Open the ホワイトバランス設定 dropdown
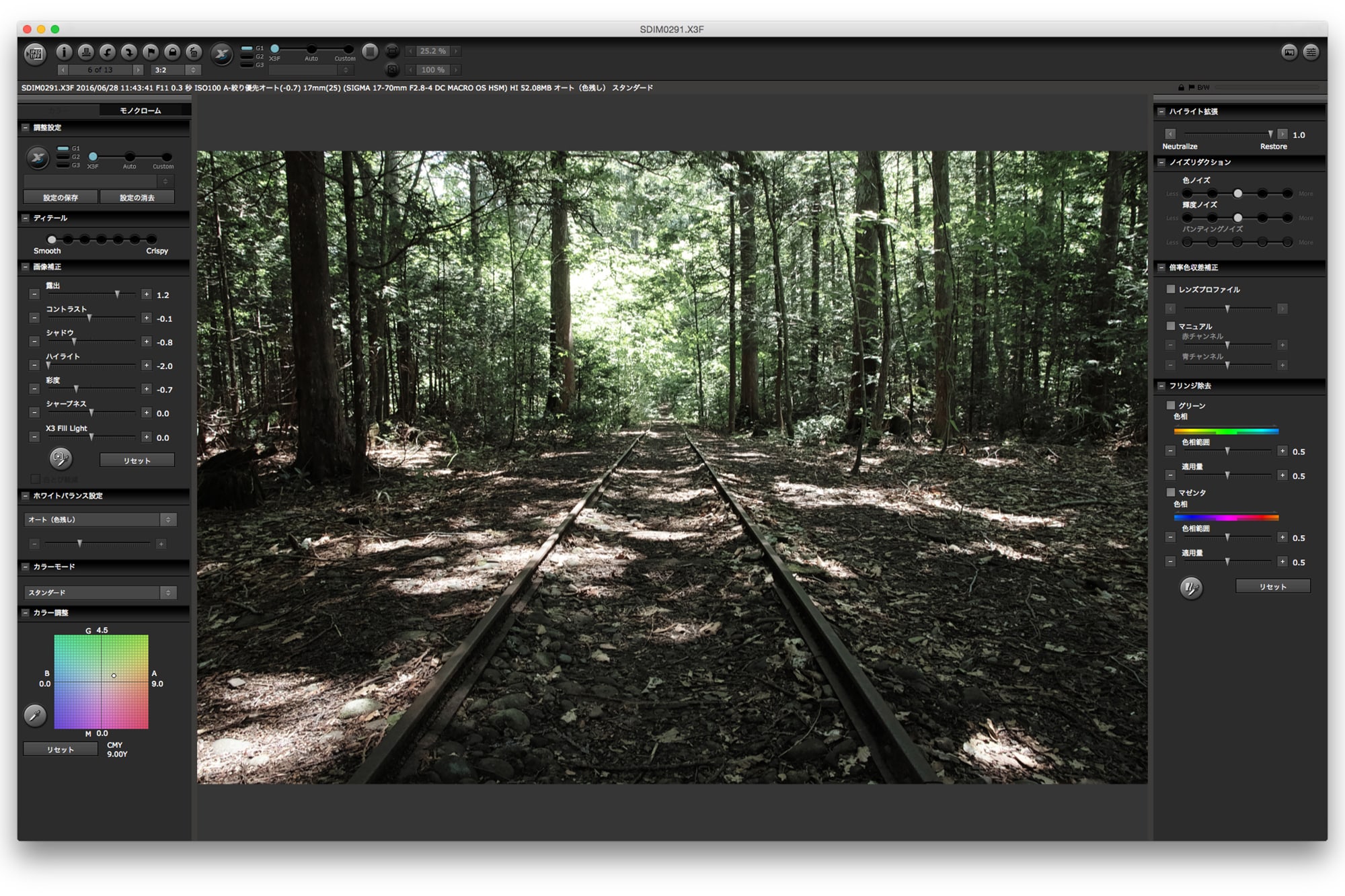The height and width of the screenshot is (896, 1345). tap(100, 520)
